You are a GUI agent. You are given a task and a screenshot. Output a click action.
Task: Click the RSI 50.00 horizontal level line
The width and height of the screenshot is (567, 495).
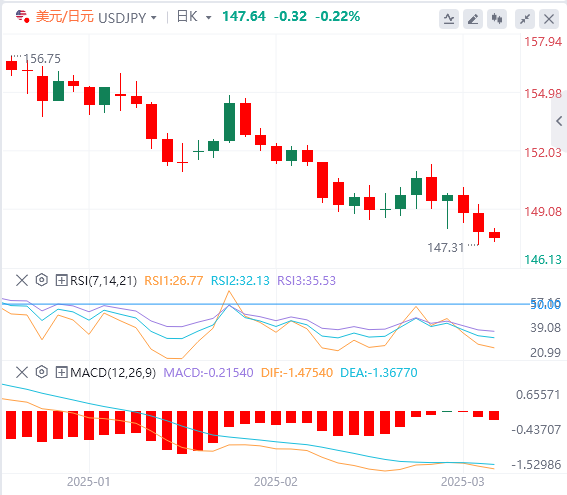click(266, 304)
